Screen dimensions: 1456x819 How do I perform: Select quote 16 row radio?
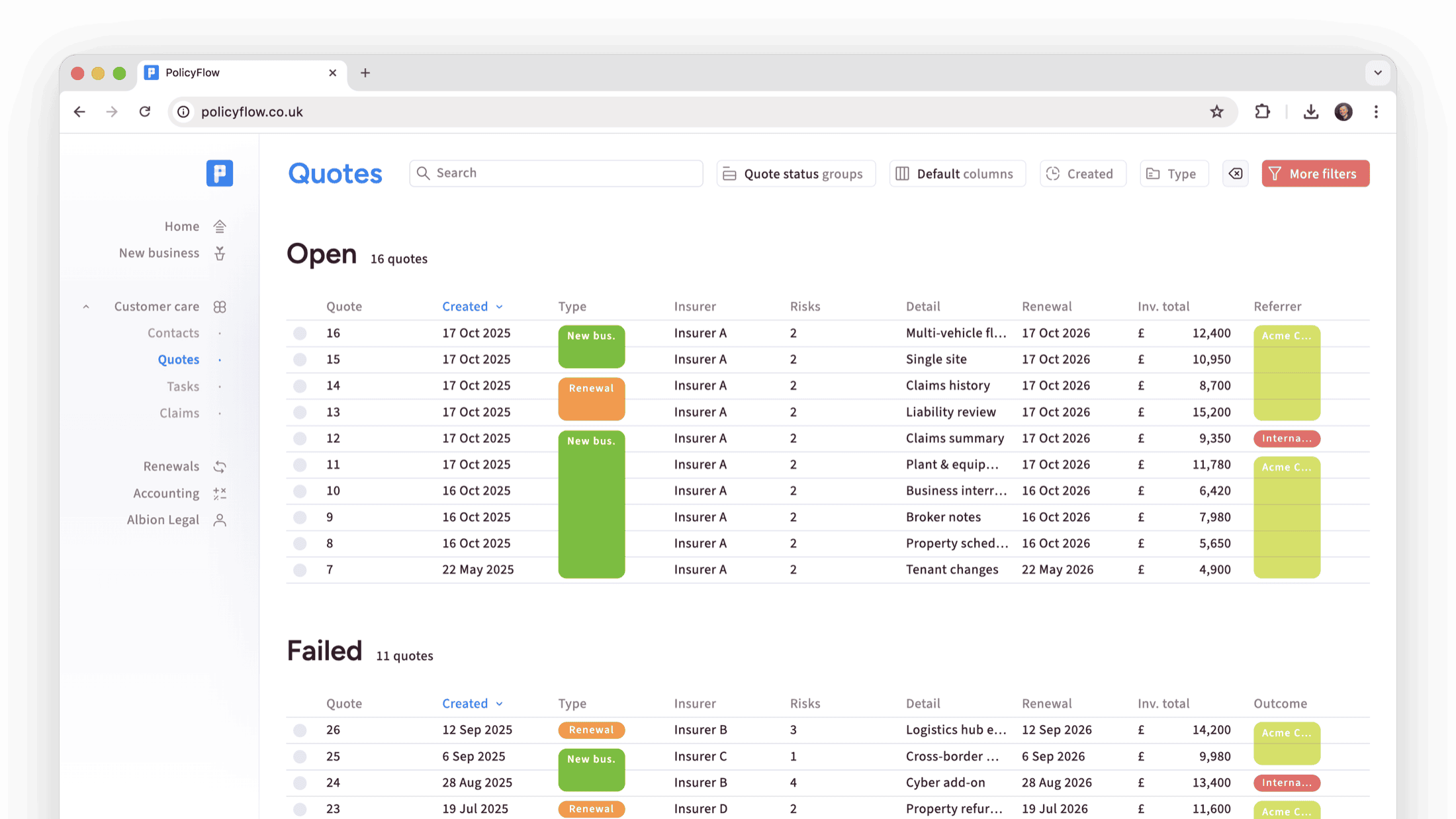pos(300,333)
